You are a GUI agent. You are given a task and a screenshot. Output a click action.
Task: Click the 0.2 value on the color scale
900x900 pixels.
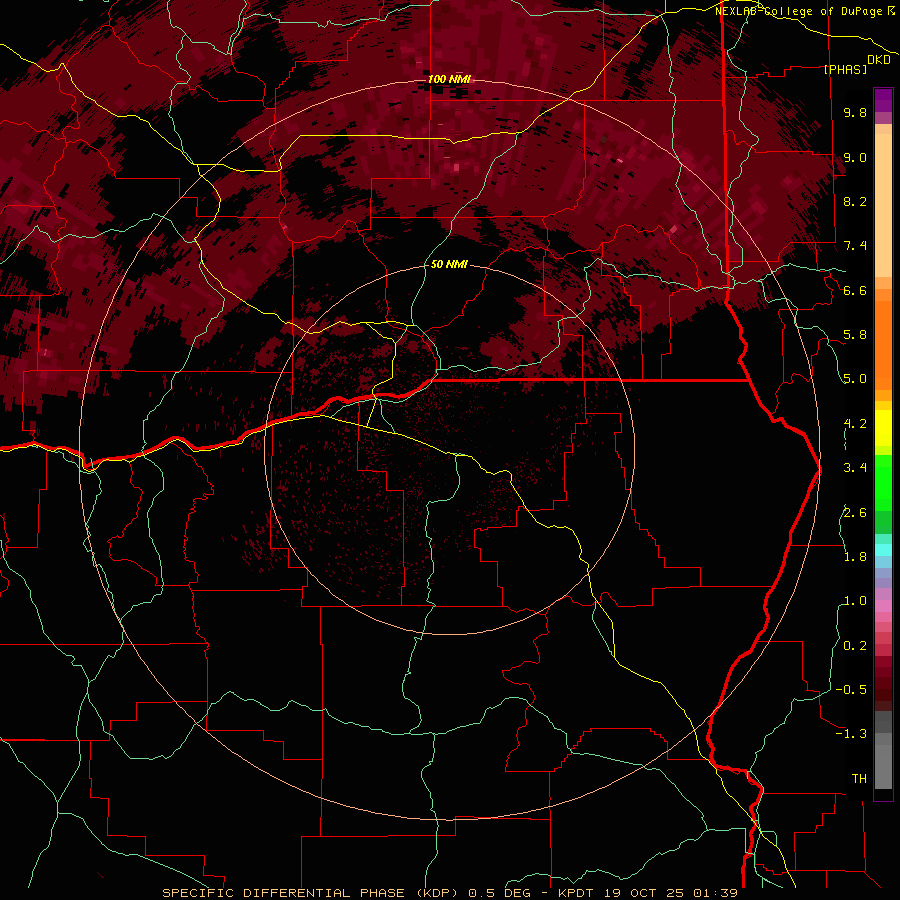coord(855,646)
